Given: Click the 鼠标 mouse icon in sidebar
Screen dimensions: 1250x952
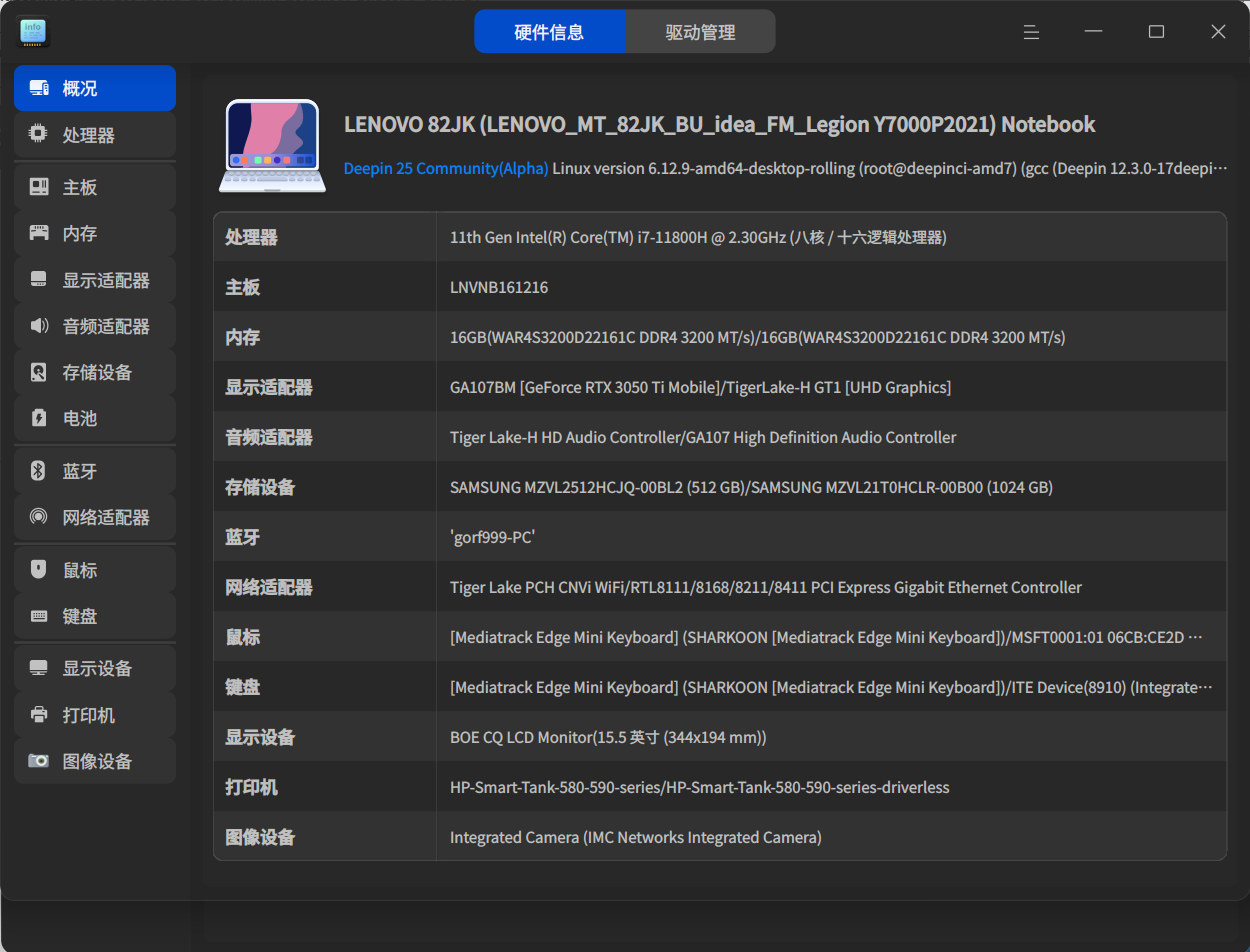Looking at the screenshot, I should tap(39, 570).
